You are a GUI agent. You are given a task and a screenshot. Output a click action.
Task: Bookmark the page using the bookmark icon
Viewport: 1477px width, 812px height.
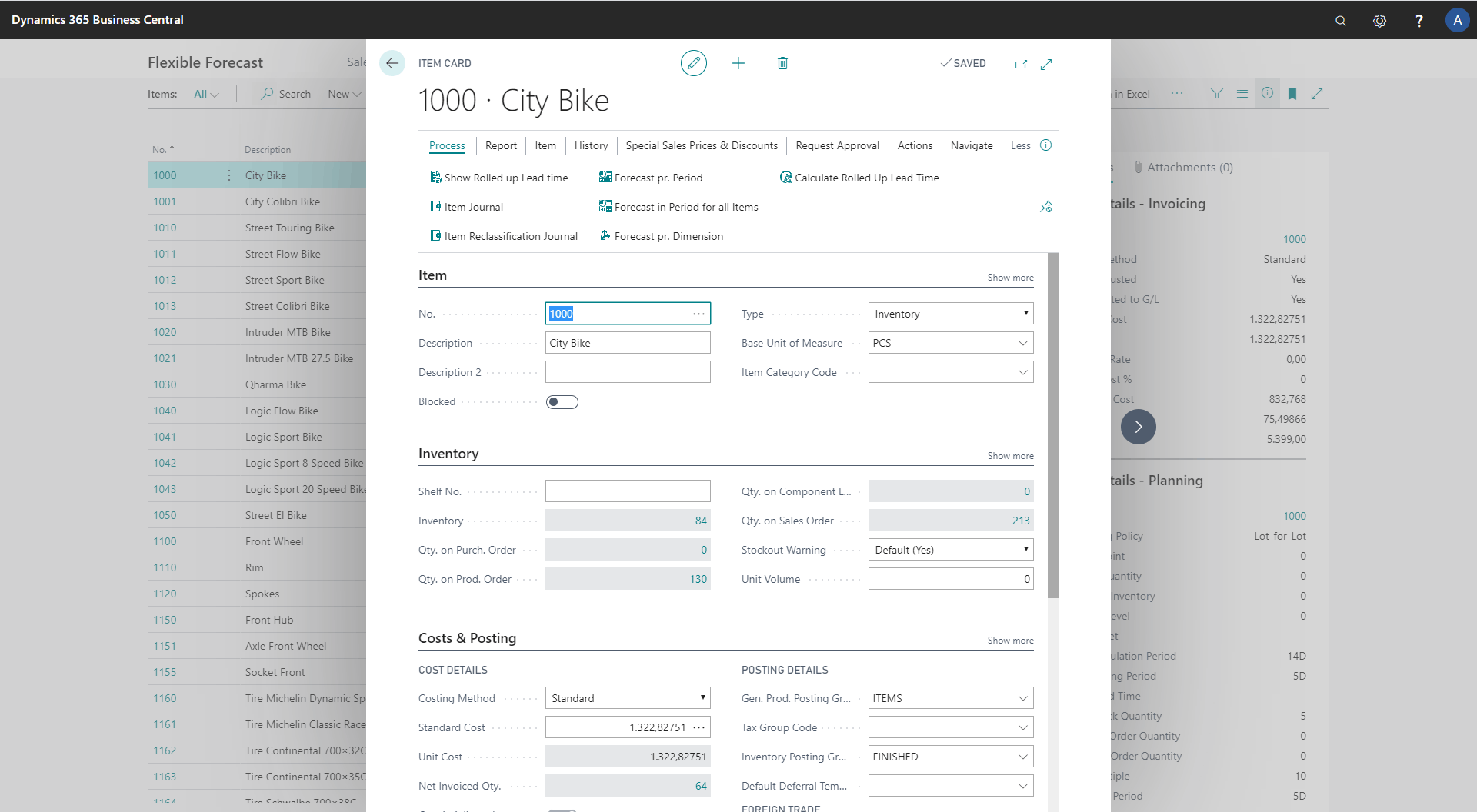tap(1292, 93)
